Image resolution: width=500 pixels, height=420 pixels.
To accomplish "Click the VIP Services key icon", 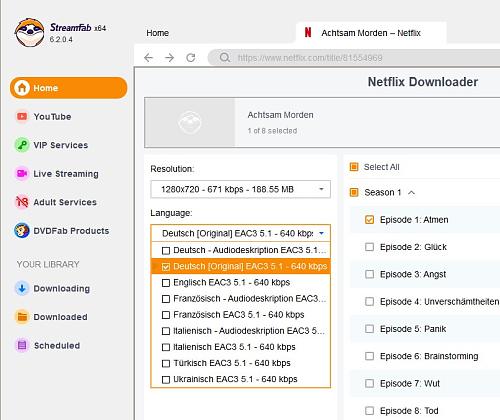I will click(x=22, y=145).
